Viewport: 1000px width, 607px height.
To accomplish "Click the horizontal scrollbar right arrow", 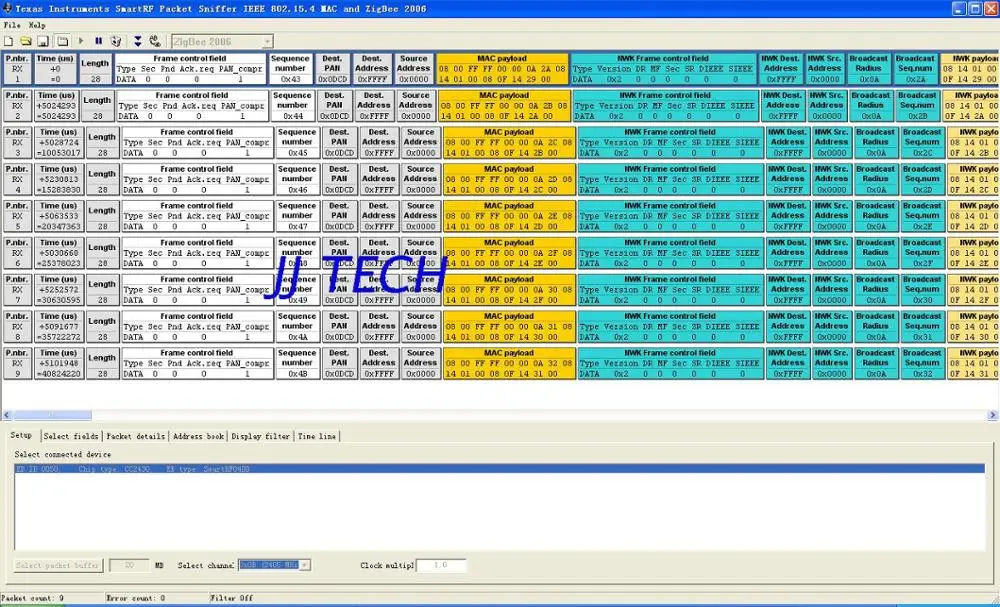I will pos(992,415).
